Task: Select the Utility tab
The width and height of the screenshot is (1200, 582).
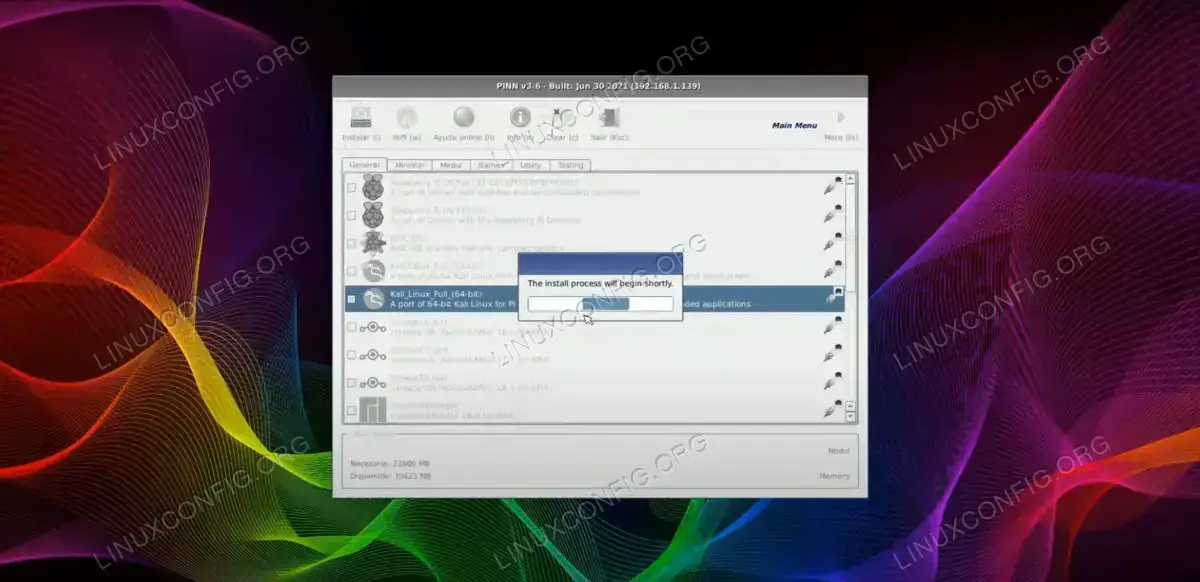Action: click(530, 165)
